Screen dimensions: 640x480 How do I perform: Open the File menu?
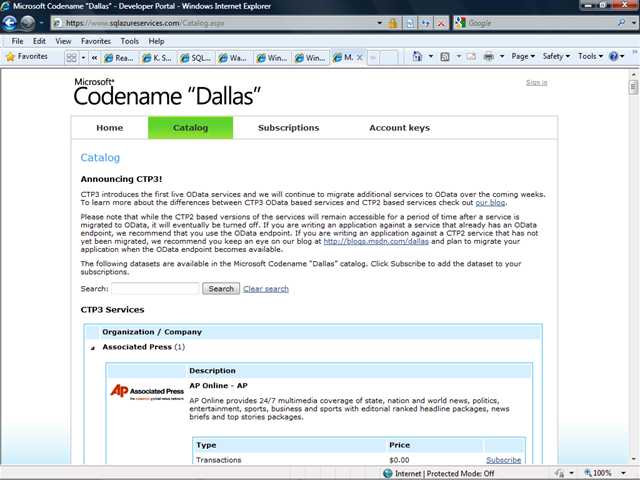point(17,41)
